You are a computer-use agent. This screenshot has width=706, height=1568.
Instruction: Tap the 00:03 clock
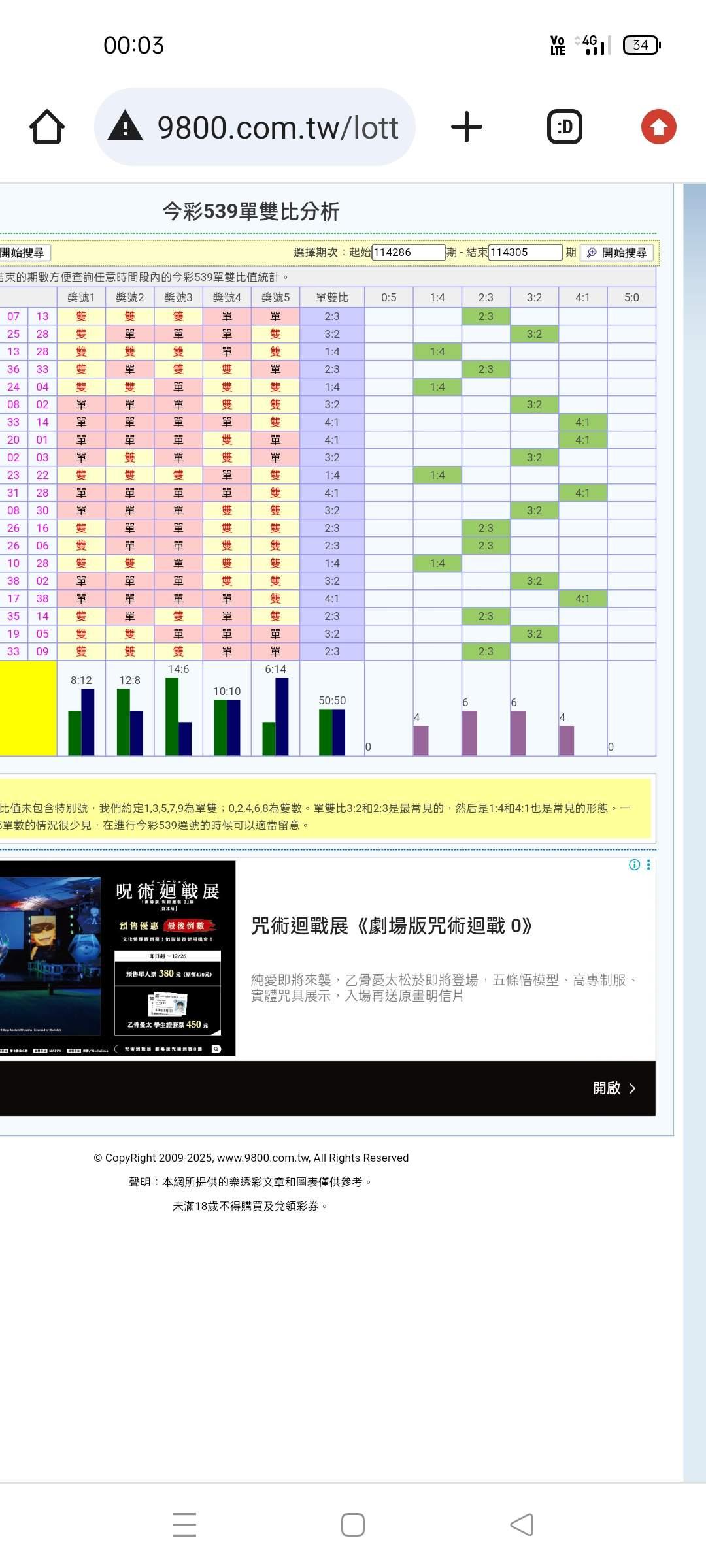pos(133,45)
